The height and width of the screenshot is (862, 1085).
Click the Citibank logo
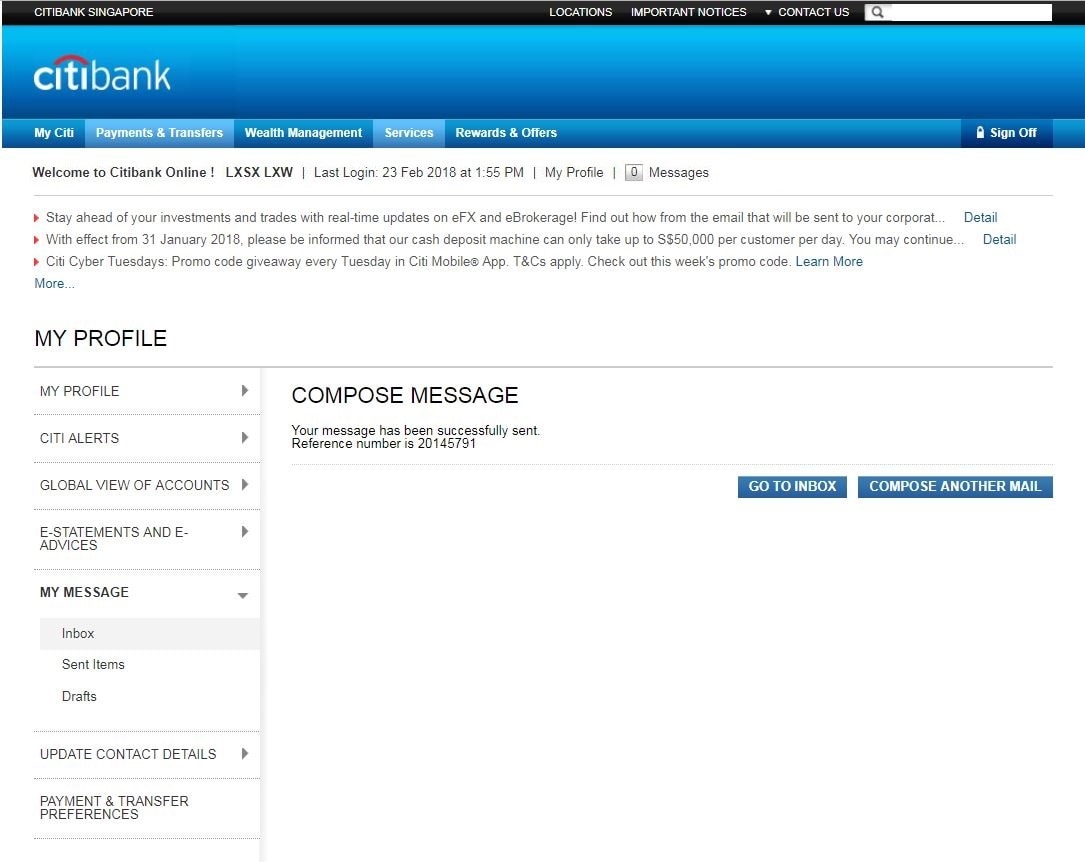pyautogui.click(x=102, y=74)
